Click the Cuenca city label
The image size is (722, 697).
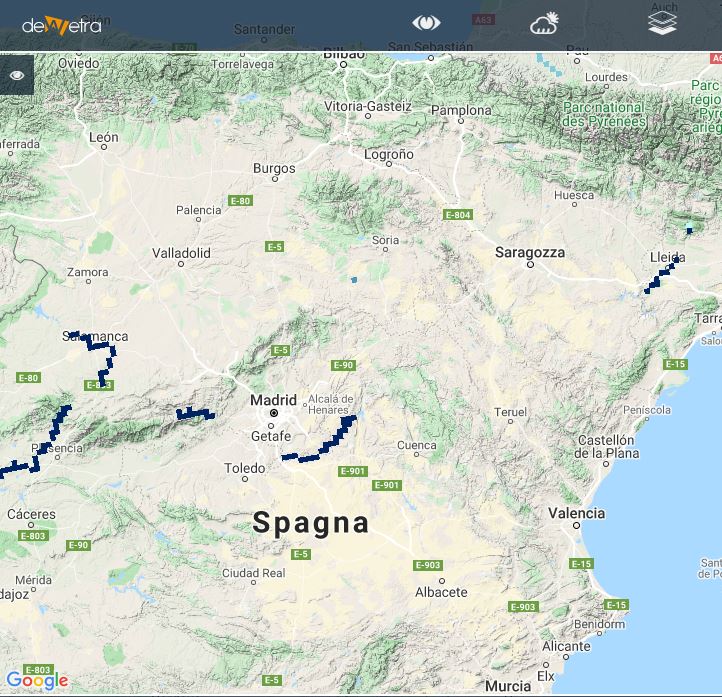416,445
